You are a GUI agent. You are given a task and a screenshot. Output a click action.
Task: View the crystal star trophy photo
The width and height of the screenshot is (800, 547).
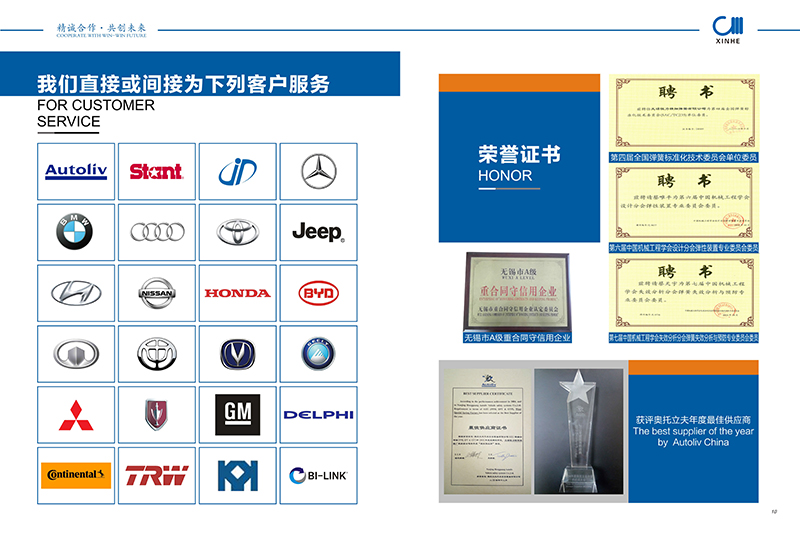[578, 426]
